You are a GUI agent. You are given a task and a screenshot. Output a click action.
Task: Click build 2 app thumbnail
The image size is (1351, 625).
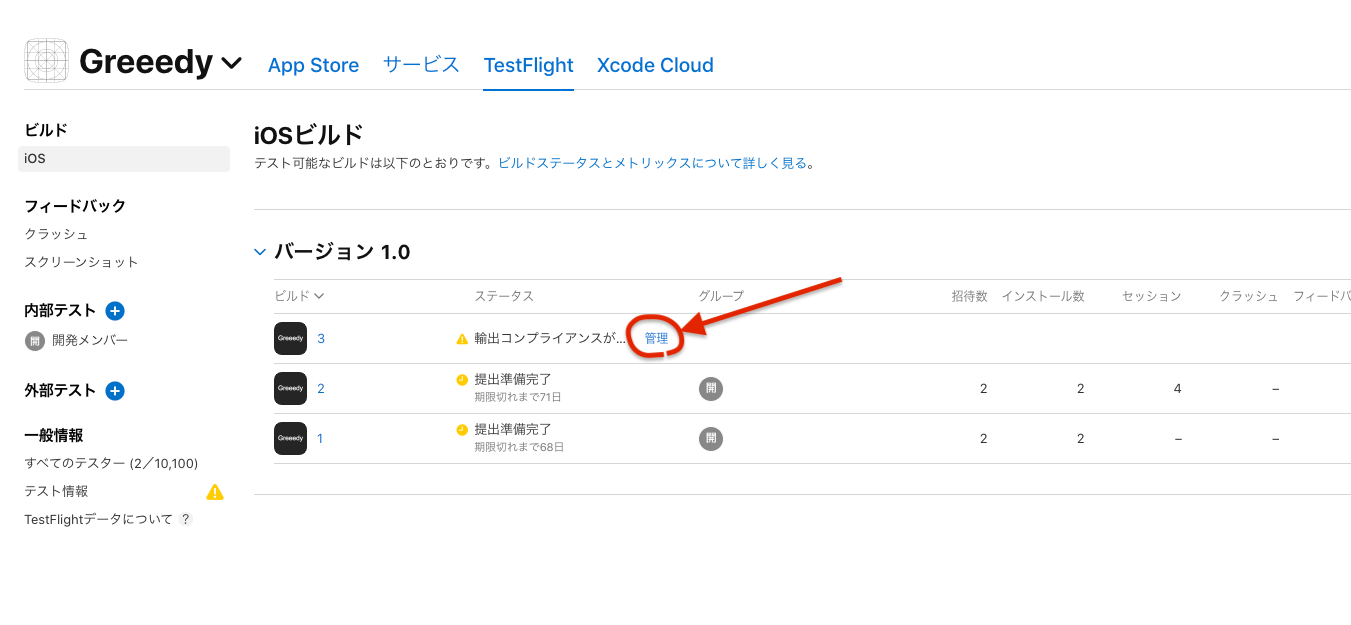pyautogui.click(x=290, y=388)
